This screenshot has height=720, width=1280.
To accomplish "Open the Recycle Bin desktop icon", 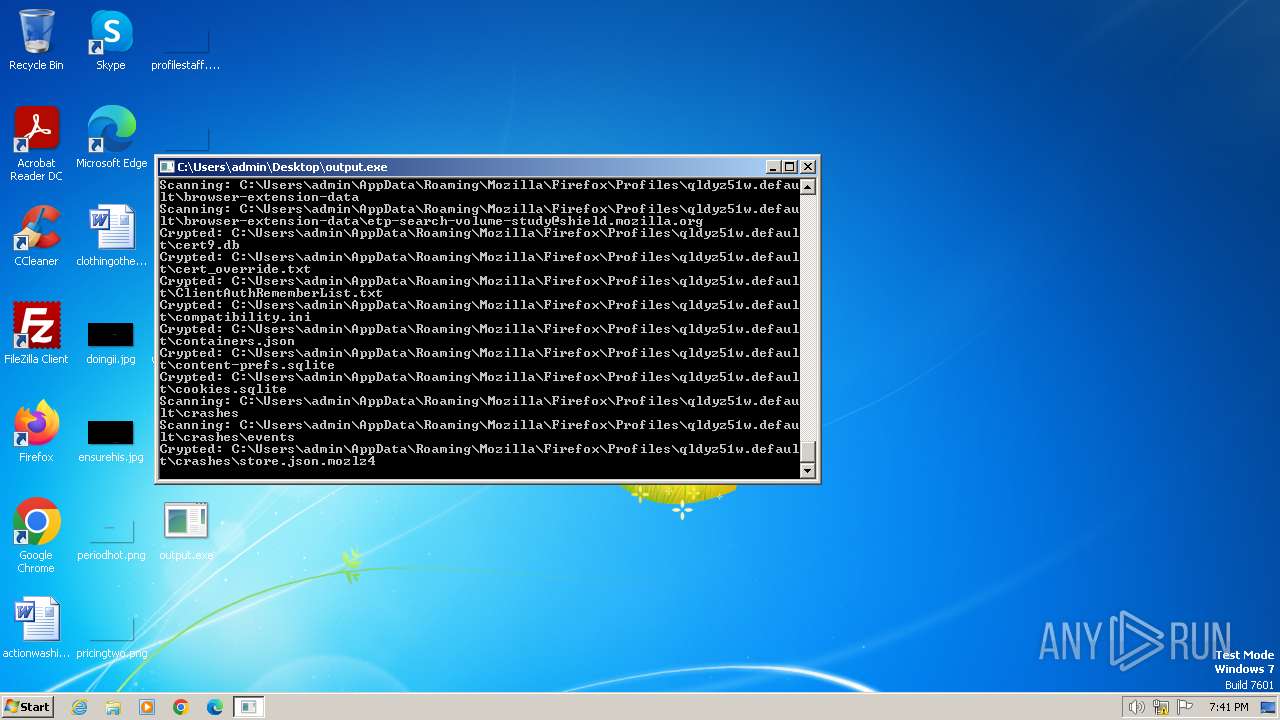I will click(x=36, y=40).
